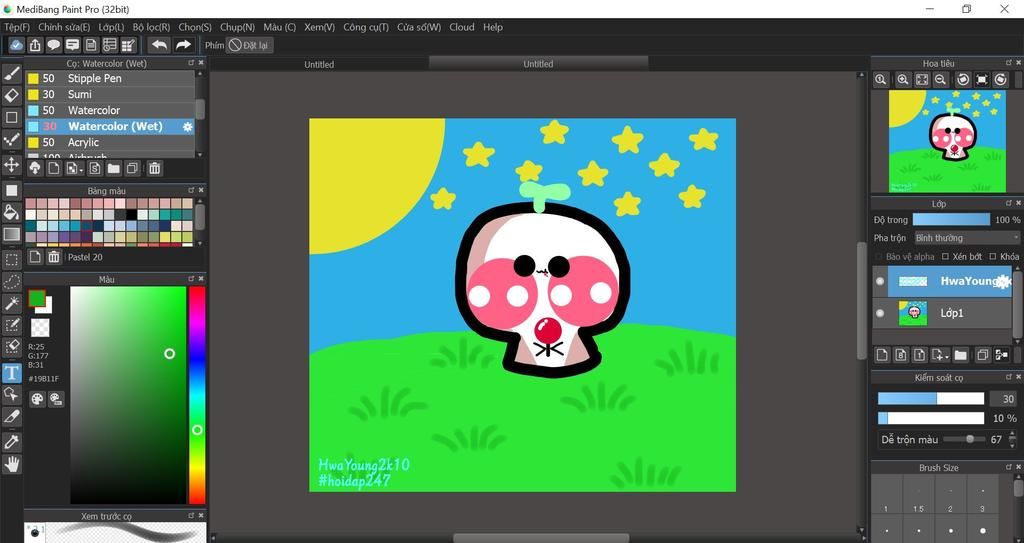
Task: Open the add special layer dropdown
Action: tap(940, 355)
